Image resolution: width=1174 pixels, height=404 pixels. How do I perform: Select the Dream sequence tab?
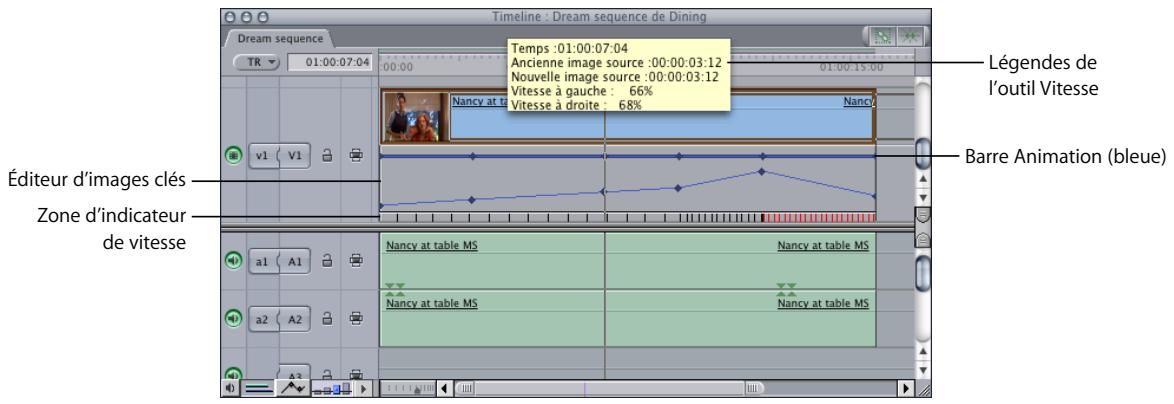(280, 38)
